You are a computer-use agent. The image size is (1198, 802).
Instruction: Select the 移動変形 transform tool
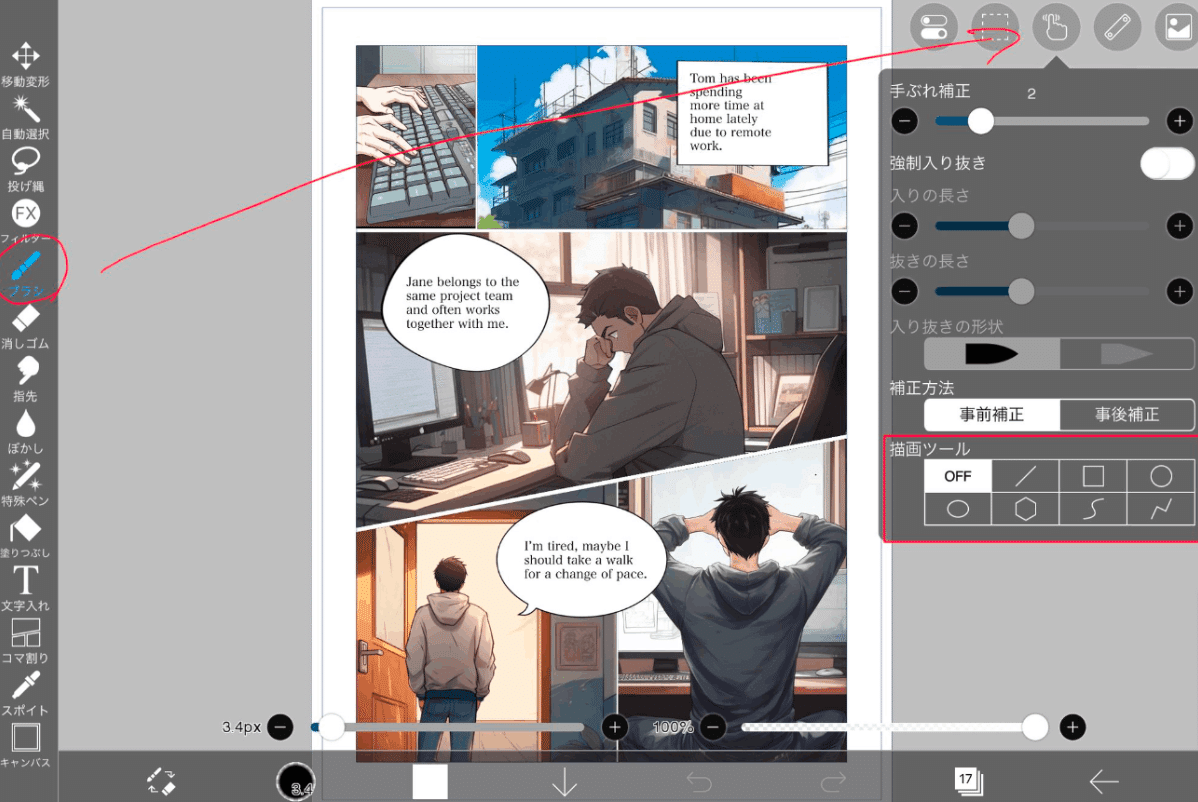coord(25,63)
